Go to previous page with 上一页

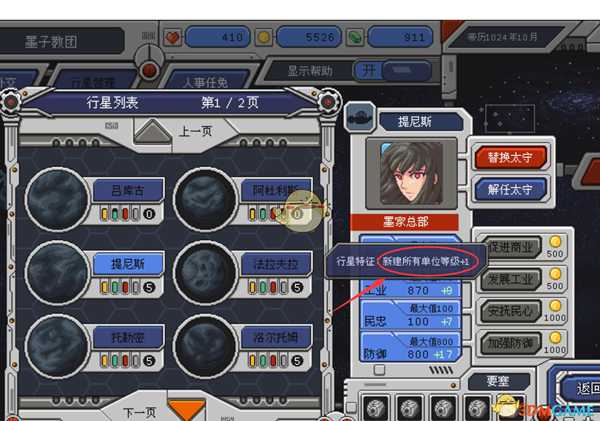coord(196,131)
